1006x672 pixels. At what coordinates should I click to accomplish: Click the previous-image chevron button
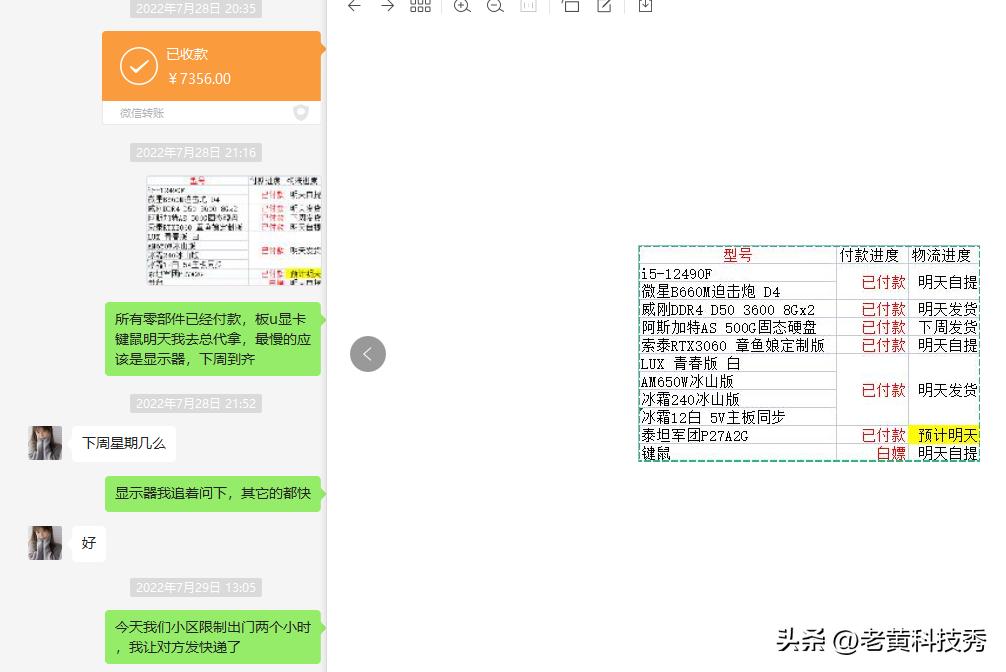pyautogui.click(x=367, y=354)
